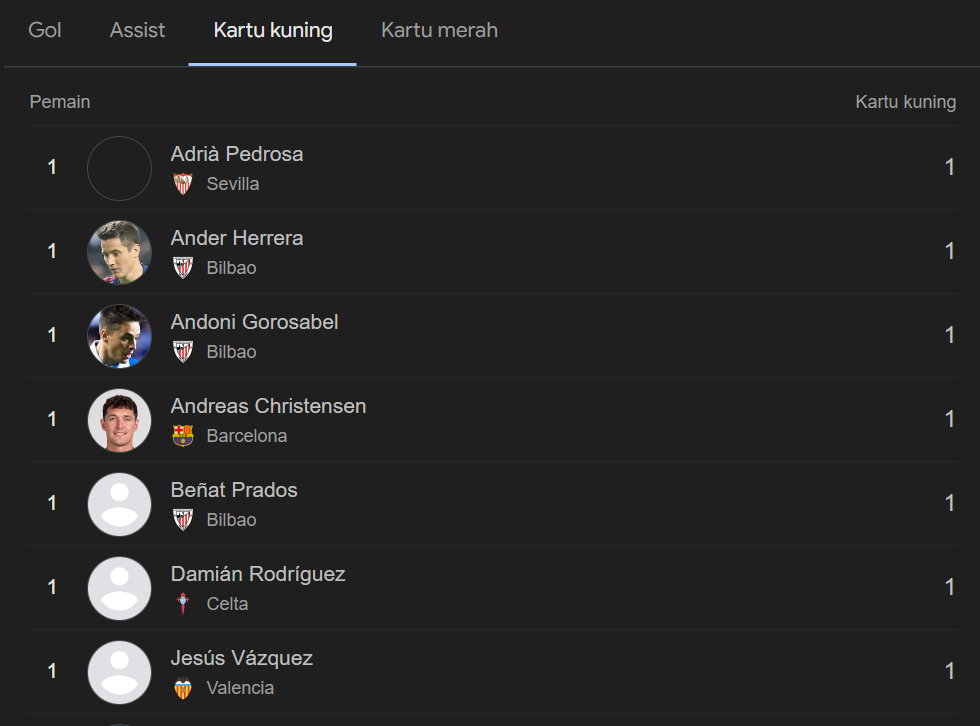Click Bilbao crest under Beñat Prados
980x726 pixels.
point(182,520)
